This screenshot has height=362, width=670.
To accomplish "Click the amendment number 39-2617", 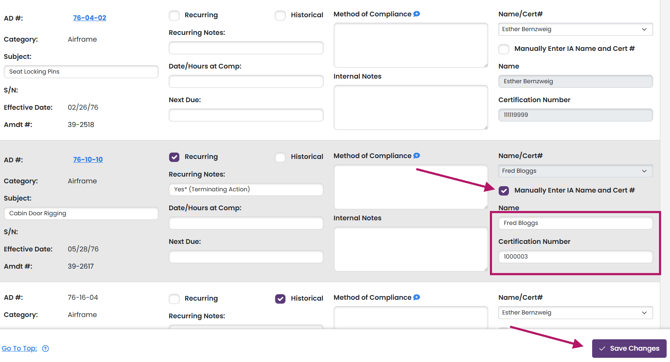I will (x=80, y=266).
